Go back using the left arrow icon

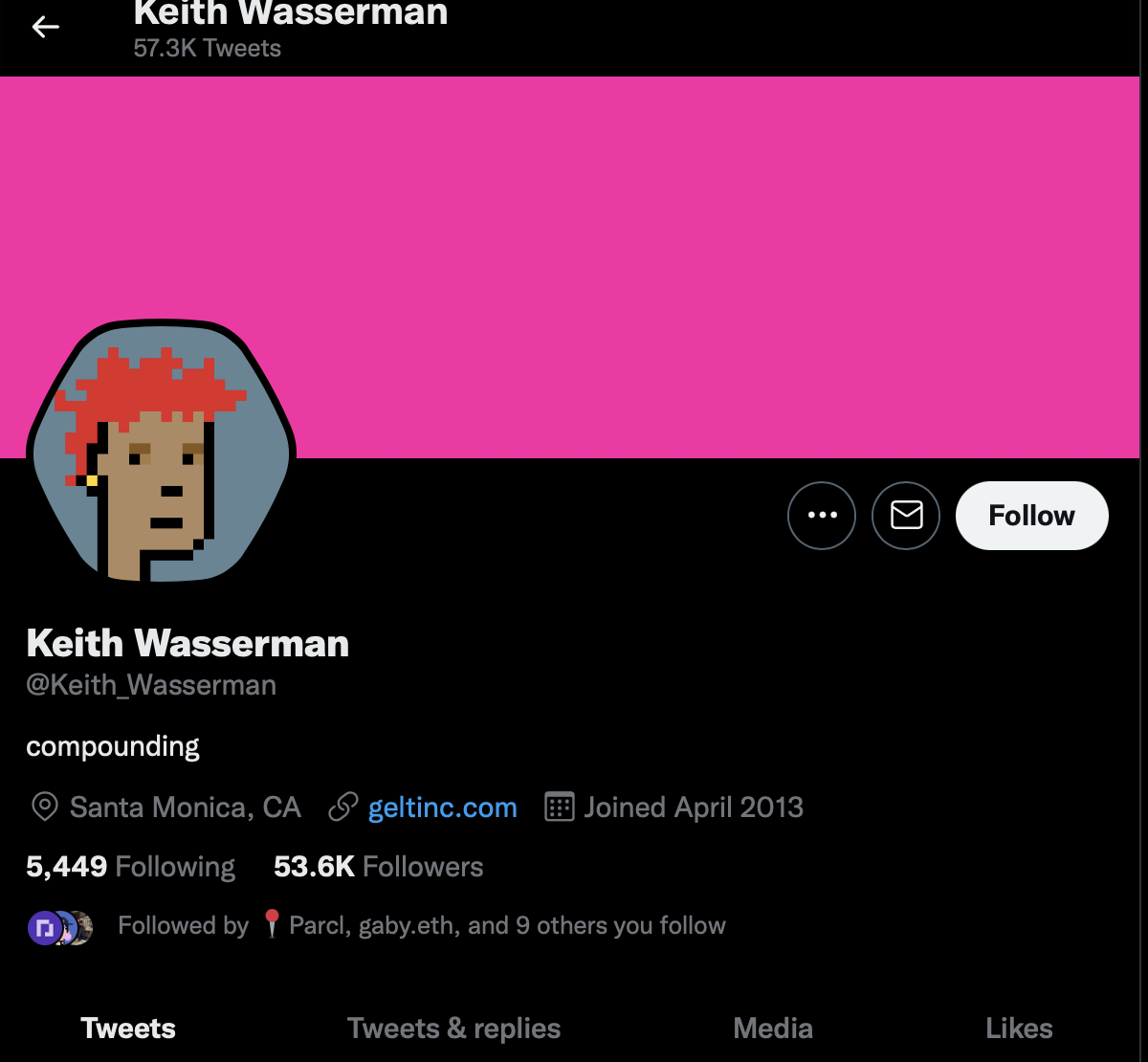click(46, 27)
